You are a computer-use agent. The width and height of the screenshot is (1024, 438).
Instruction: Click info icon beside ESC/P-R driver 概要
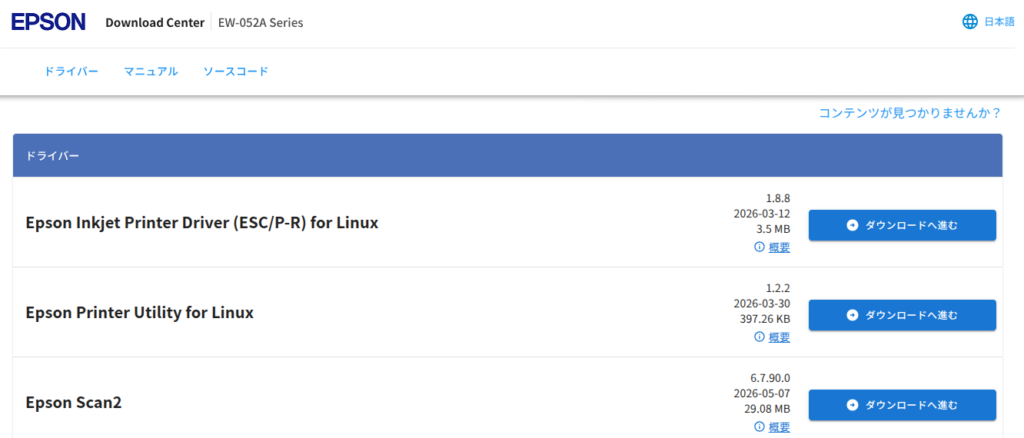tap(759, 247)
